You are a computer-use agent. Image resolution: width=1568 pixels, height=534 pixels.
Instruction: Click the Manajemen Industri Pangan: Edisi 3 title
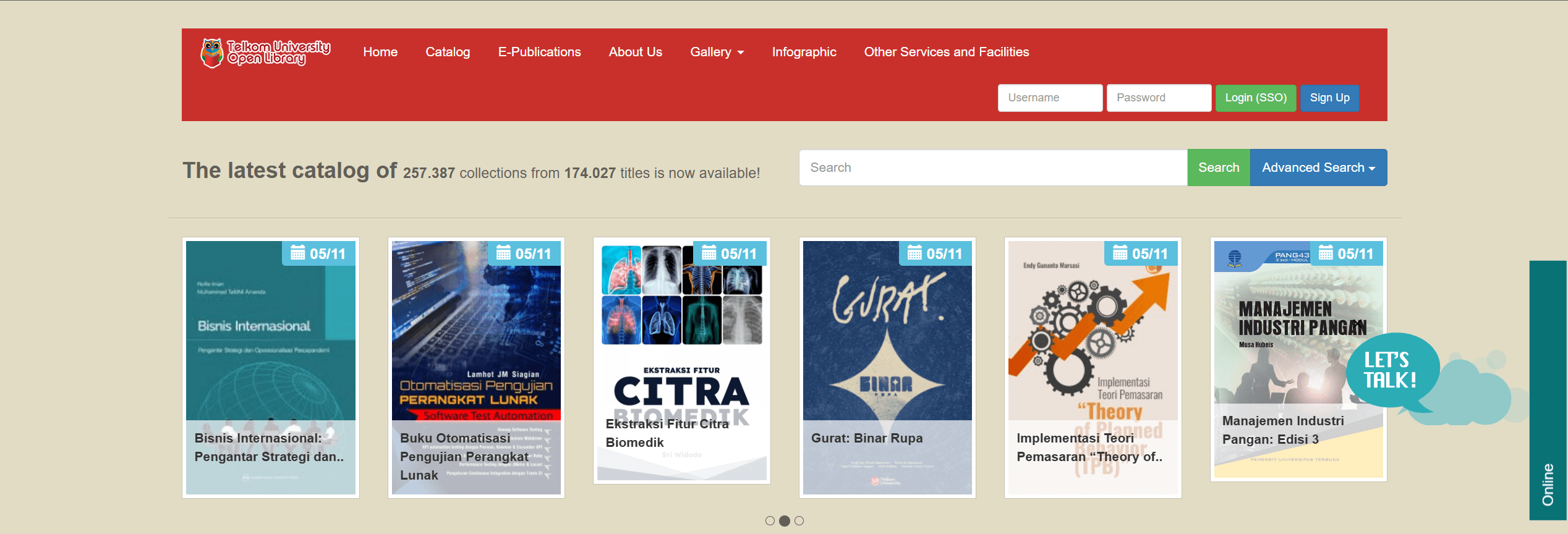click(x=1283, y=430)
